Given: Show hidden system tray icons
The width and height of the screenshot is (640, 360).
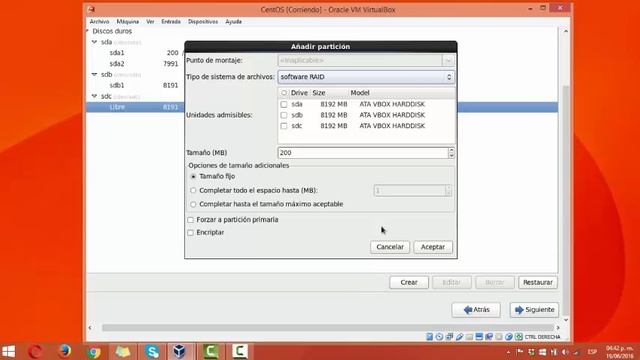Looking at the screenshot, I should coord(509,352).
